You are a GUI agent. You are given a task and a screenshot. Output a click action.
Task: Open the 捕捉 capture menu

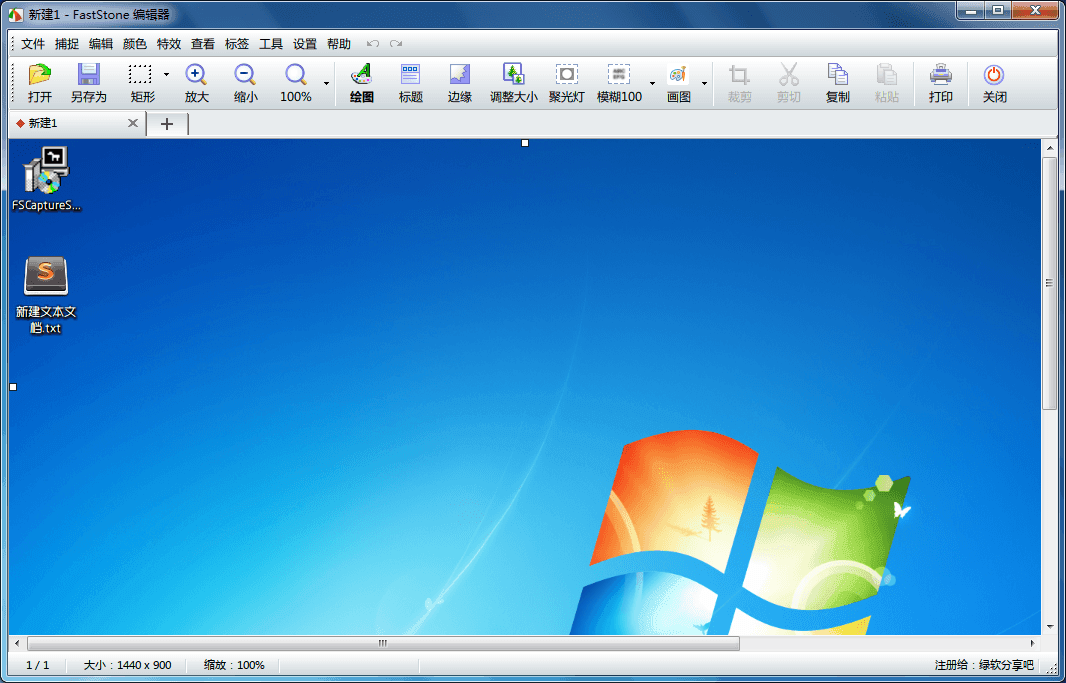[67, 44]
